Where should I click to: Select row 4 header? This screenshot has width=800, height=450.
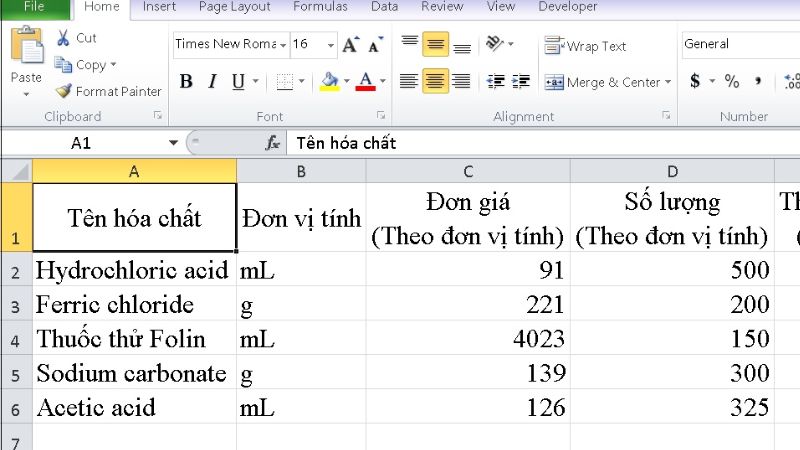(x=16, y=338)
